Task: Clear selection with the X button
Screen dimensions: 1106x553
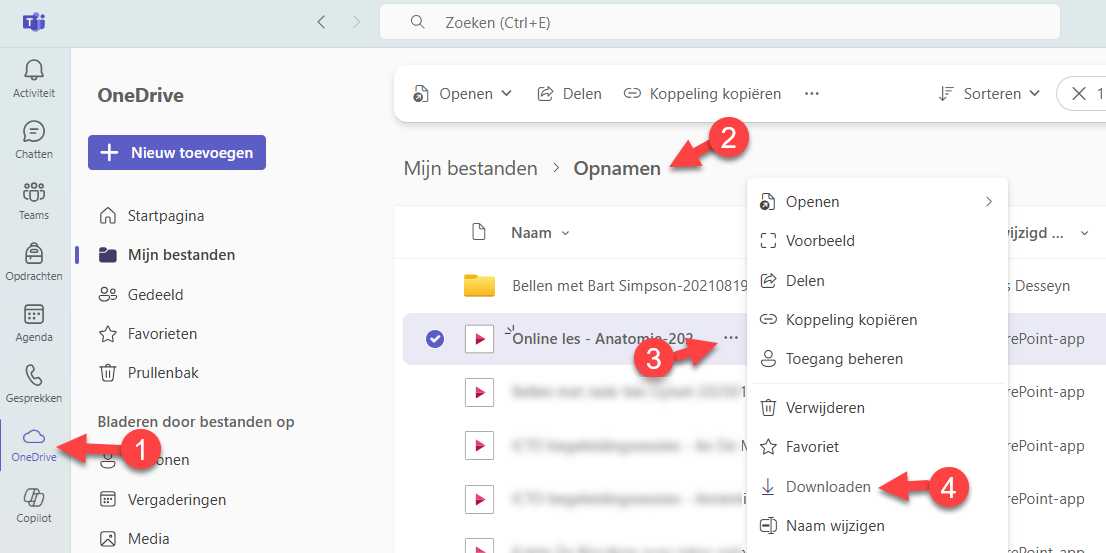Action: (x=1078, y=94)
